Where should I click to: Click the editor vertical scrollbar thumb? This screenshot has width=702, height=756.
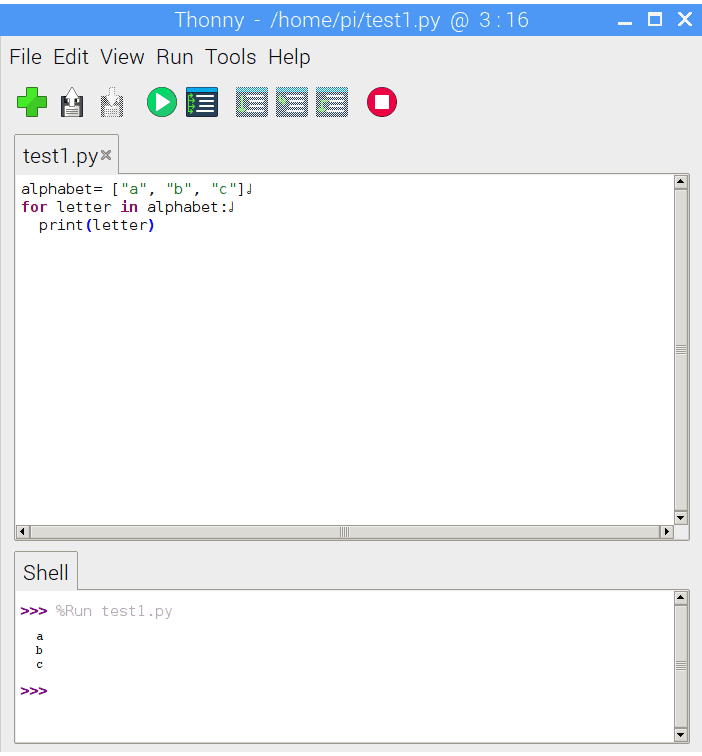tap(681, 350)
